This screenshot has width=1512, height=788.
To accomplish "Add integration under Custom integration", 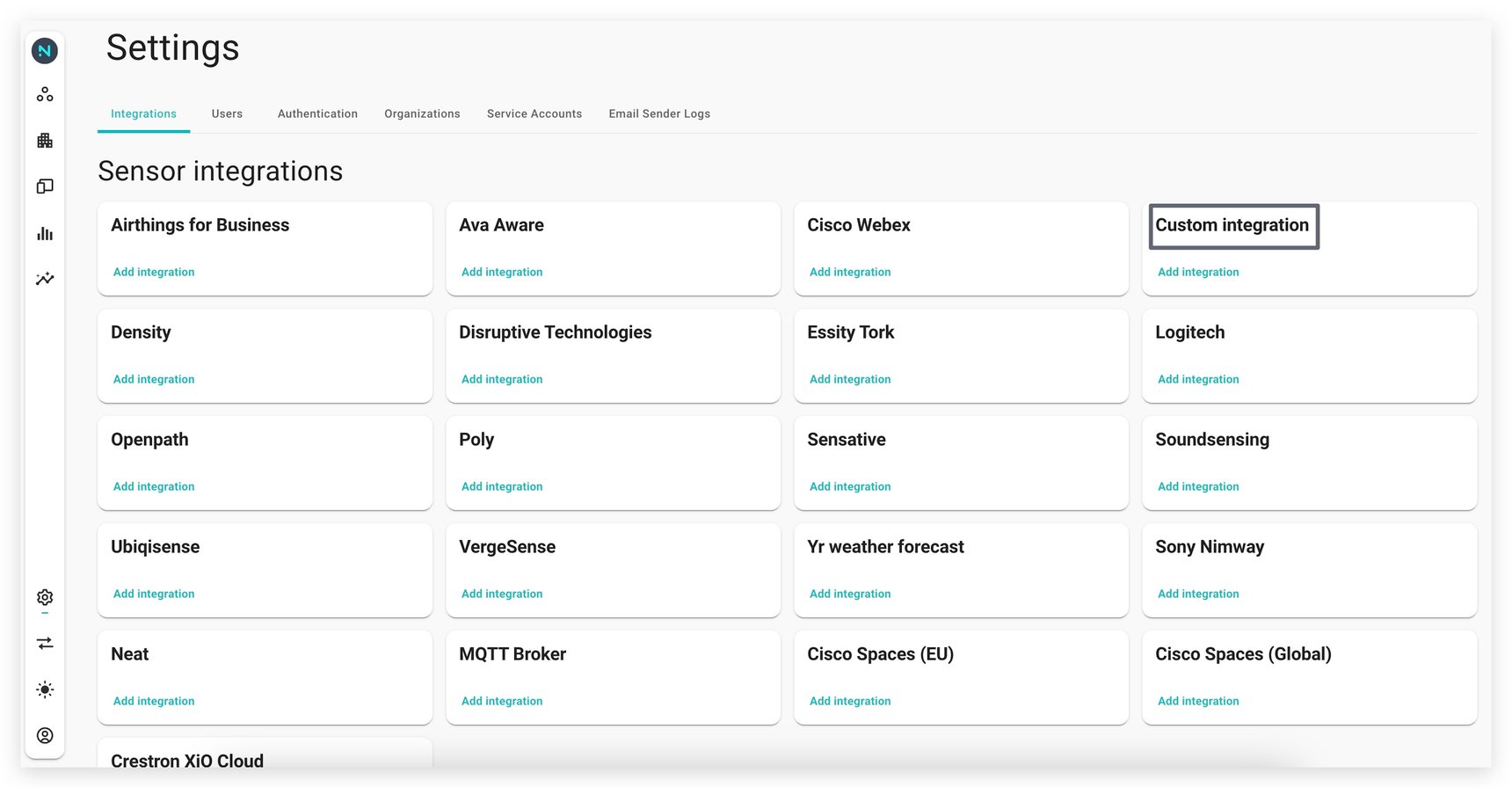I will (1198, 272).
